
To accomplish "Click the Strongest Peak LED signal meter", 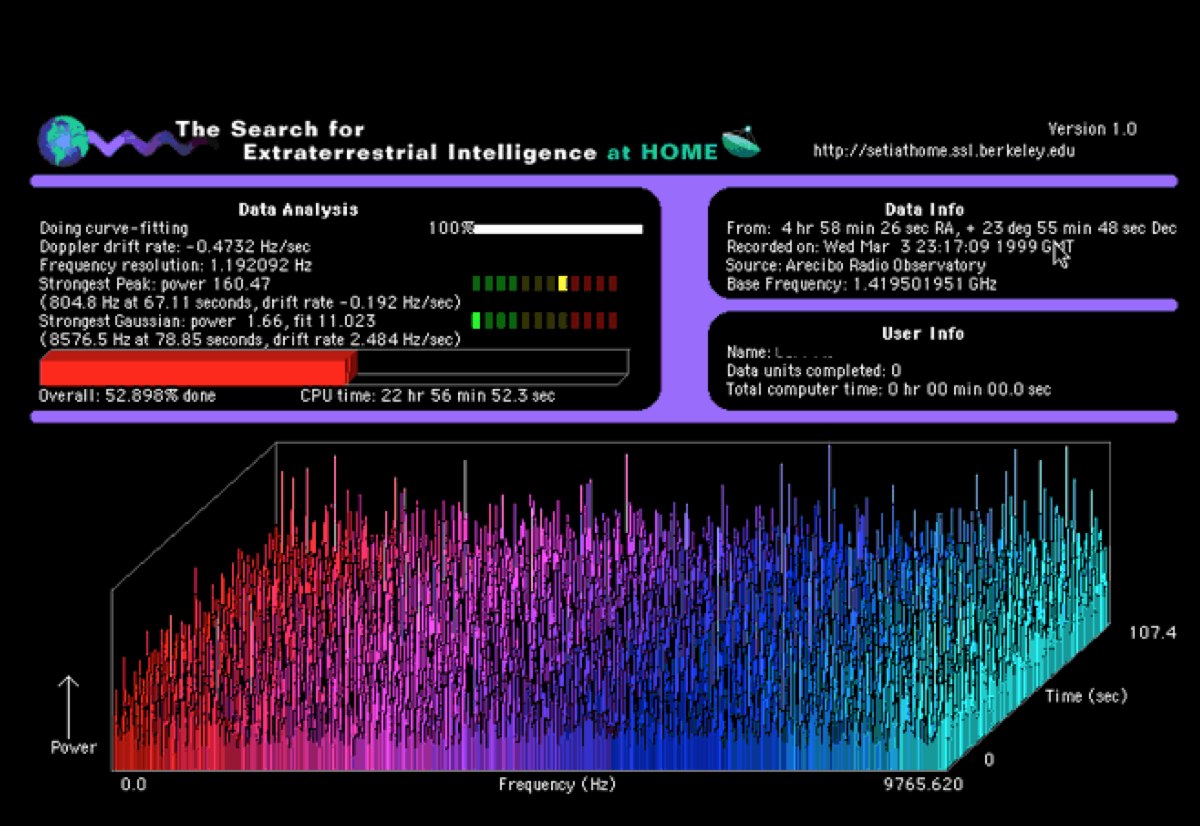I will 545,283.
